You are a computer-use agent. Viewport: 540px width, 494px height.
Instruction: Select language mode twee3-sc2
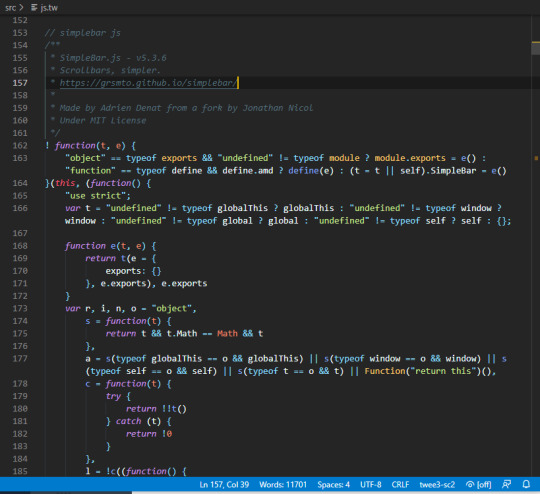[x=437, y=484]
